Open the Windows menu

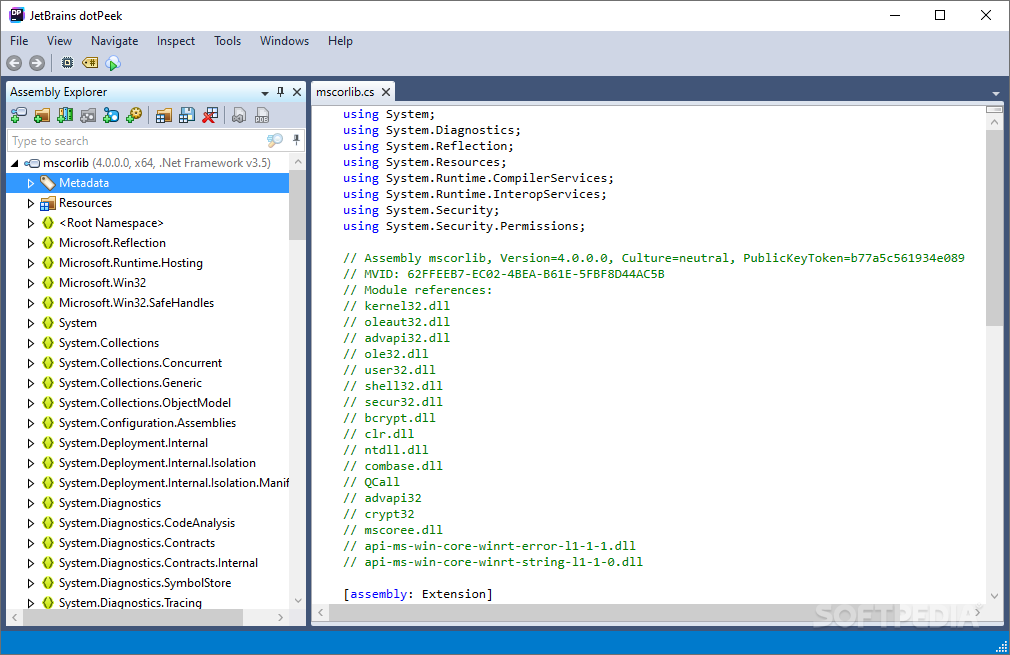pyautogui.click(x=284, y=41)
